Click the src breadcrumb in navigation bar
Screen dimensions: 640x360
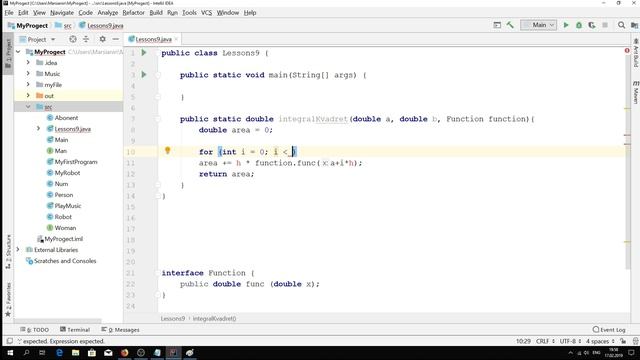[64, 25]
